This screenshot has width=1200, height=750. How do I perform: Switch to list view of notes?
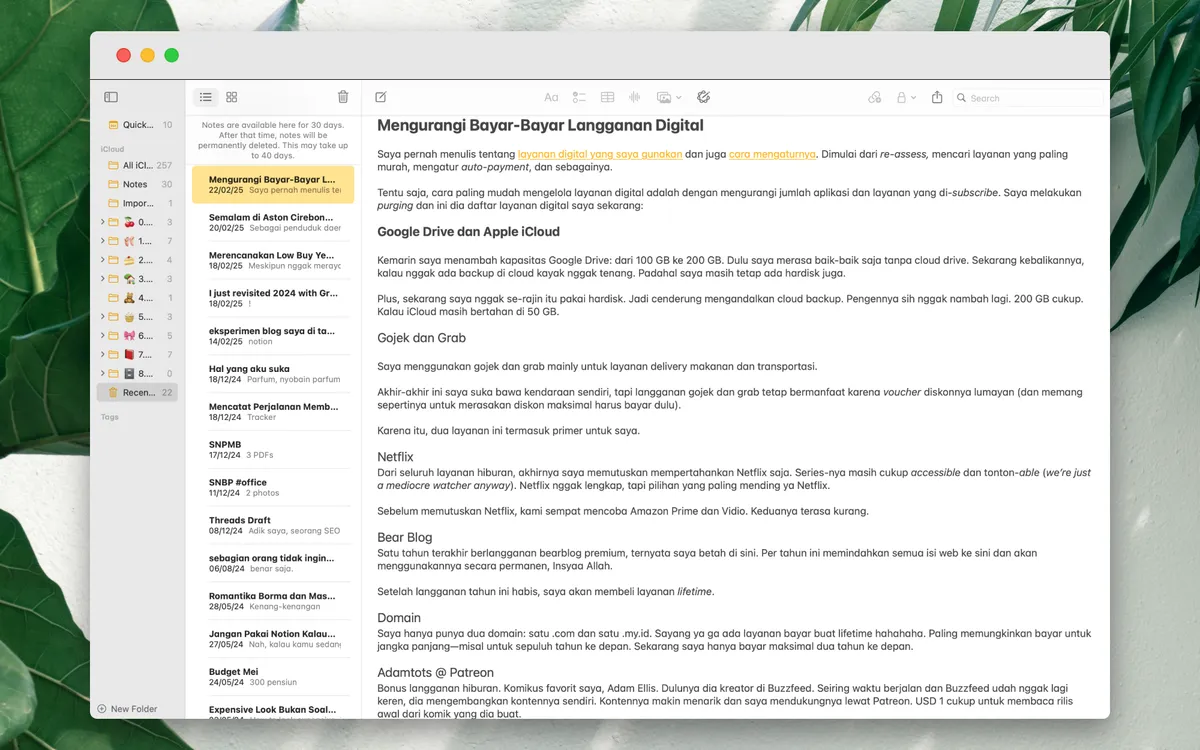tap(205, 97)
